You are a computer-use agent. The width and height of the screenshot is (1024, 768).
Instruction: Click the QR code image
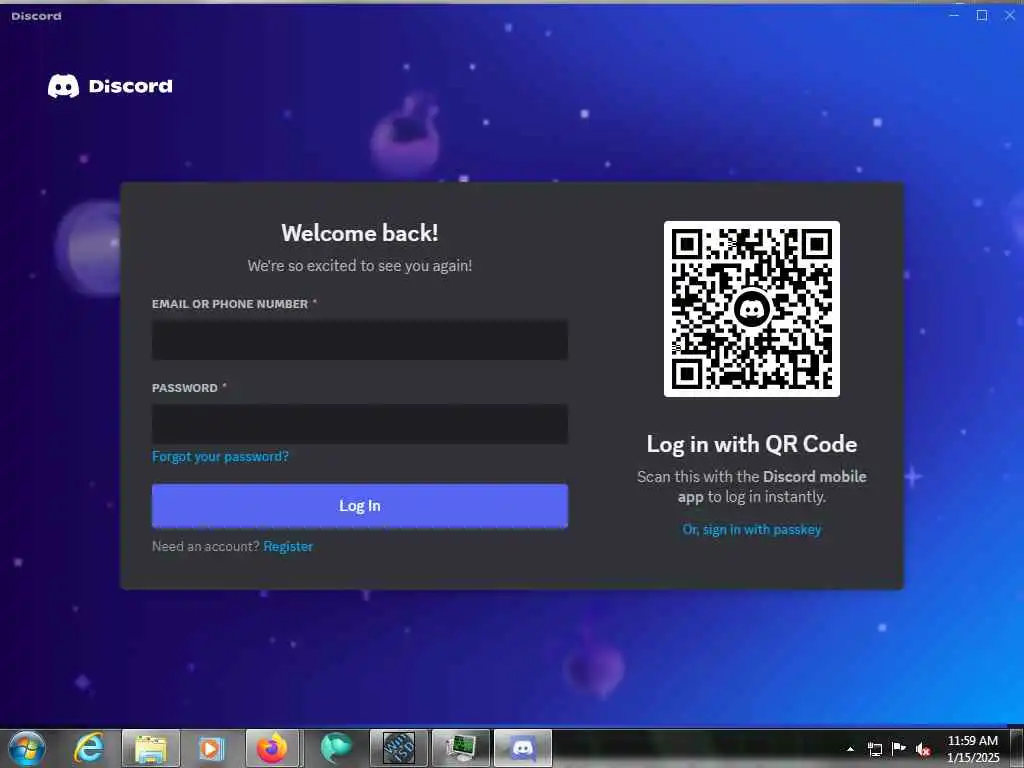[x=752, y=309]
